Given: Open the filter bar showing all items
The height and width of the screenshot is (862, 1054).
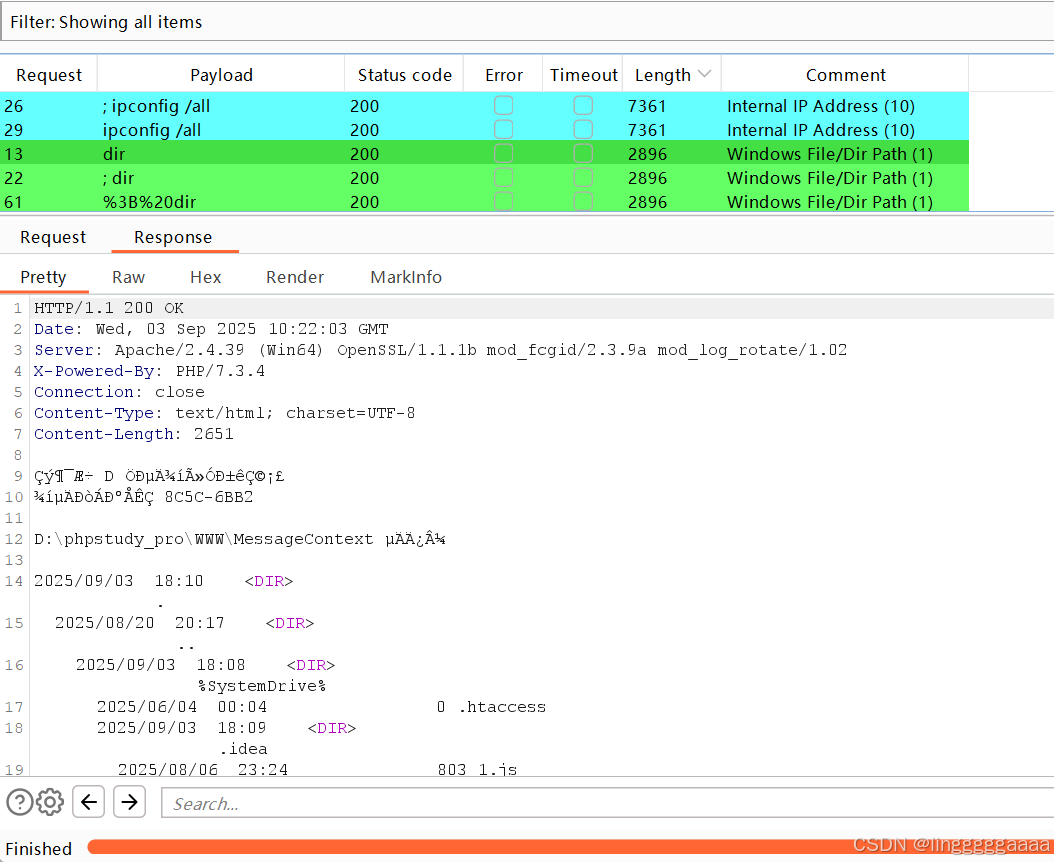Looking at the screenshot, I should tap(527, 22).
